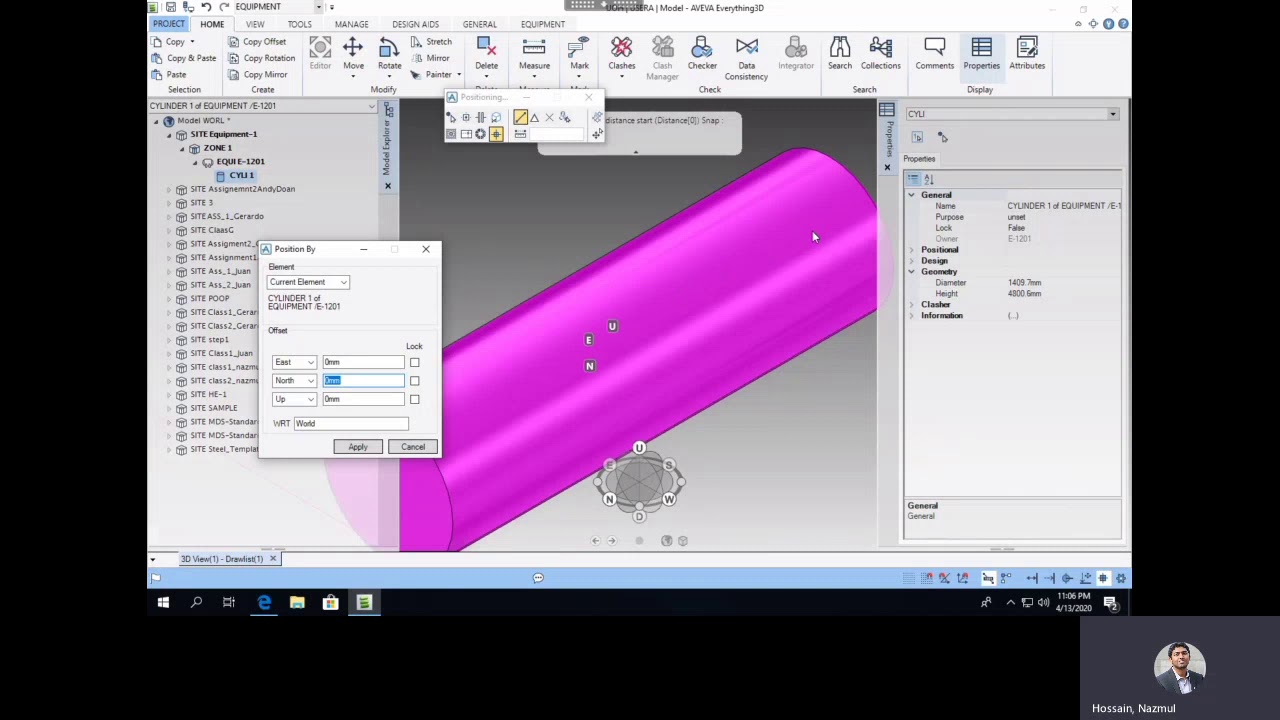Select the Rotate tool in ribbon
The height and width of the screenshot is (720, 1280).
(x=389, y=54)
